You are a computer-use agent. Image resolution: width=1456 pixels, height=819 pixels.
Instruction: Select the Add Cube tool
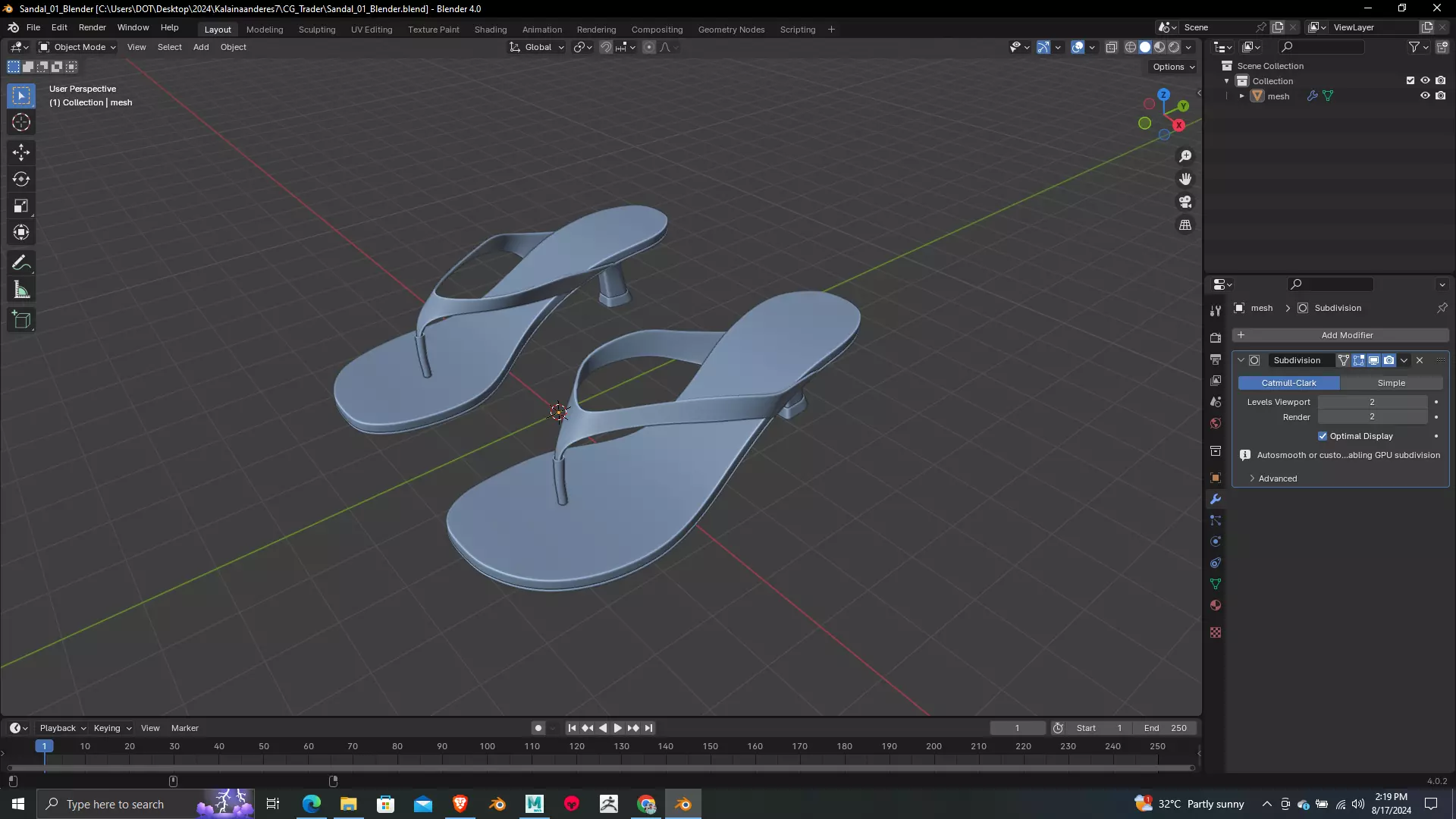tap(21, 320)
